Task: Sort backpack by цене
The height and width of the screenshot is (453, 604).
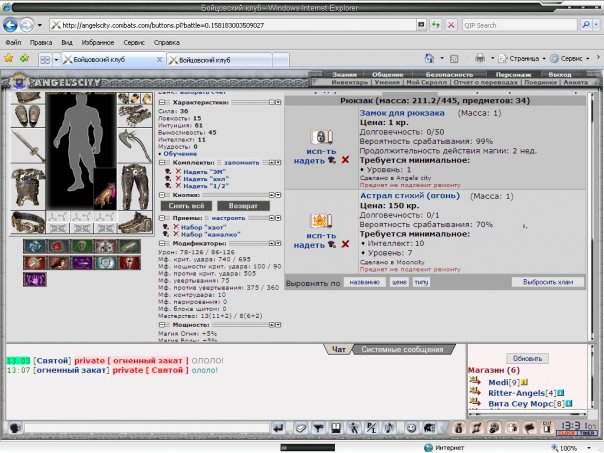Action: click(x=399, y=282)
